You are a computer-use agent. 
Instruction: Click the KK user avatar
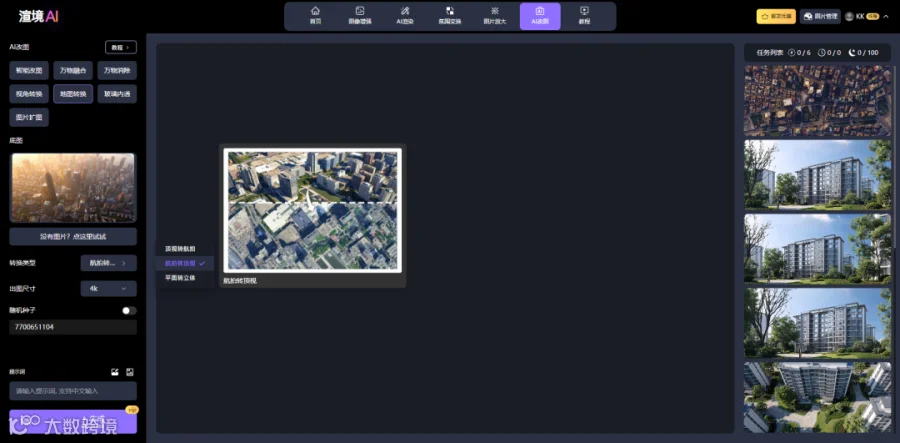point(849,17)
